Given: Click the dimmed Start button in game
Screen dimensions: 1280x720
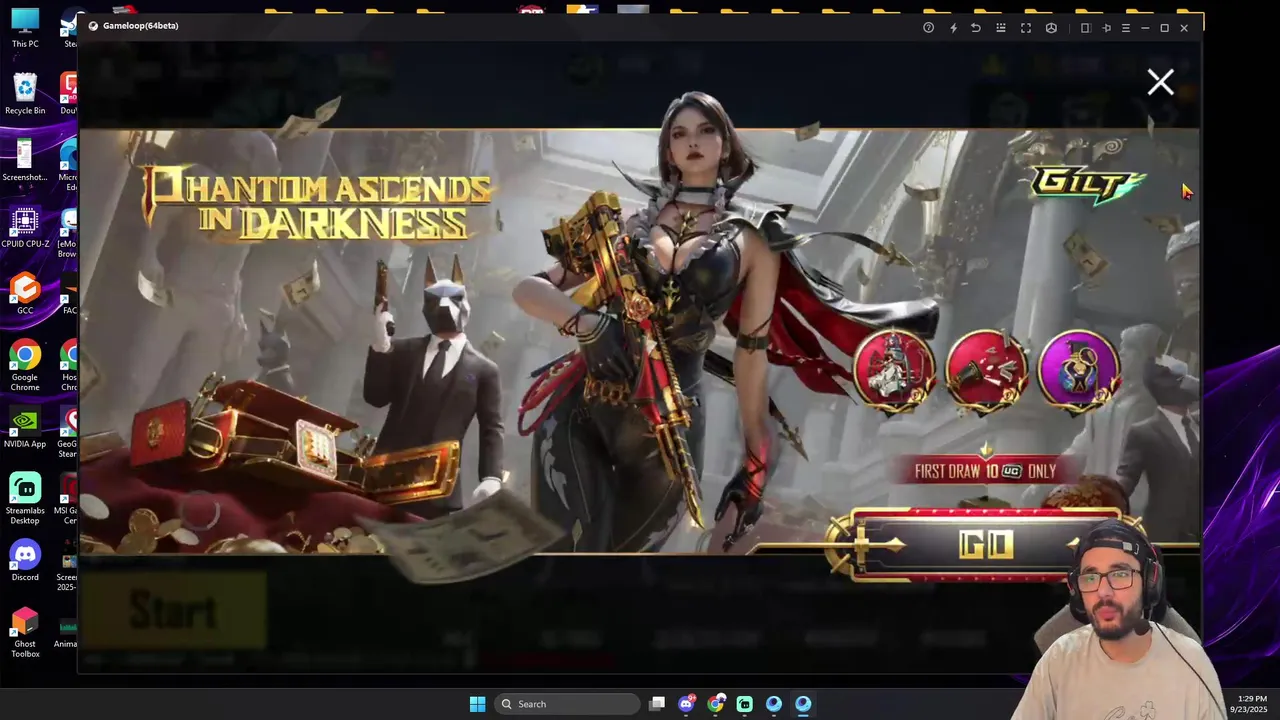Looking at the screenshot, I should [x=173, y=610].
